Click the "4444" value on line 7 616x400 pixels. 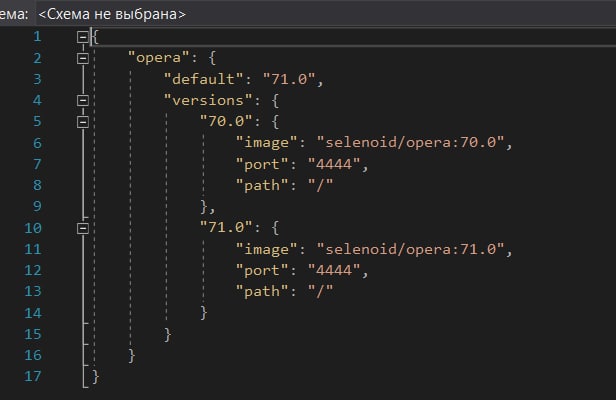334,164
